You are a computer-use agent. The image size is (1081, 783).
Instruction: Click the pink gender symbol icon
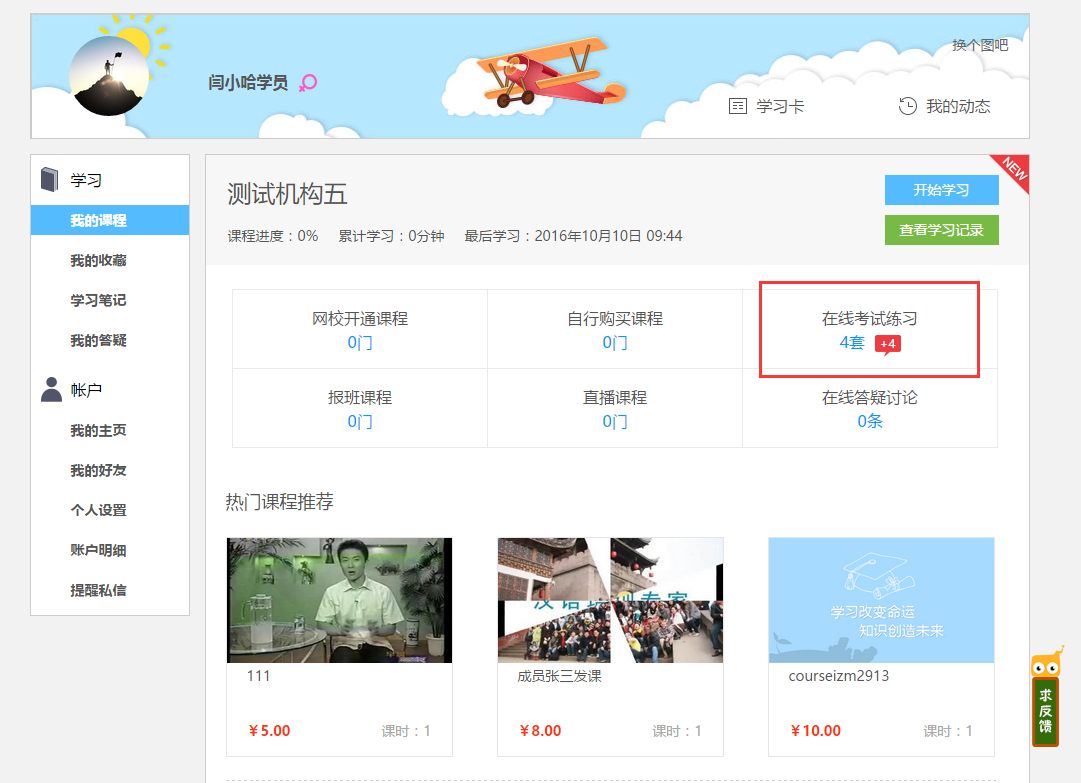point(308,83)
